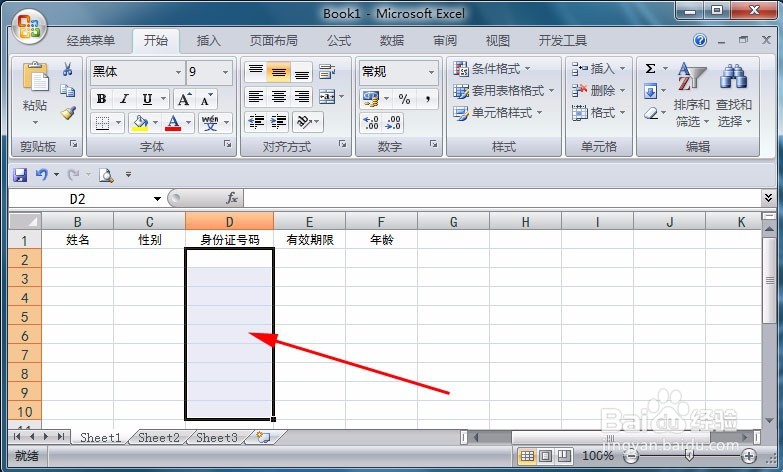Save workbook via quick access floppy icon
Screen dimensions: 783x472
tap(20, 174)
